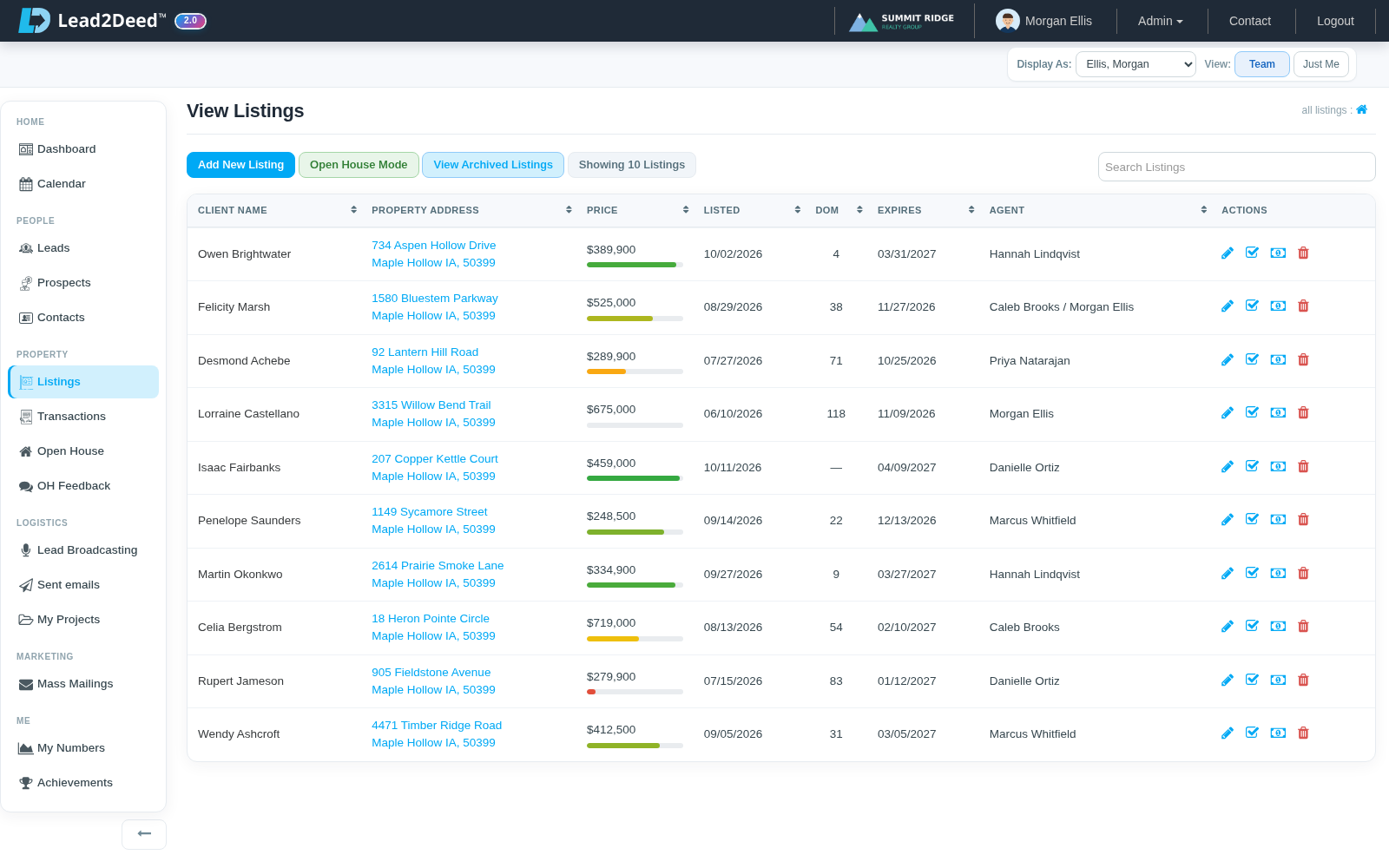Open Contact page from top bar

click(x=1250, y=21)
